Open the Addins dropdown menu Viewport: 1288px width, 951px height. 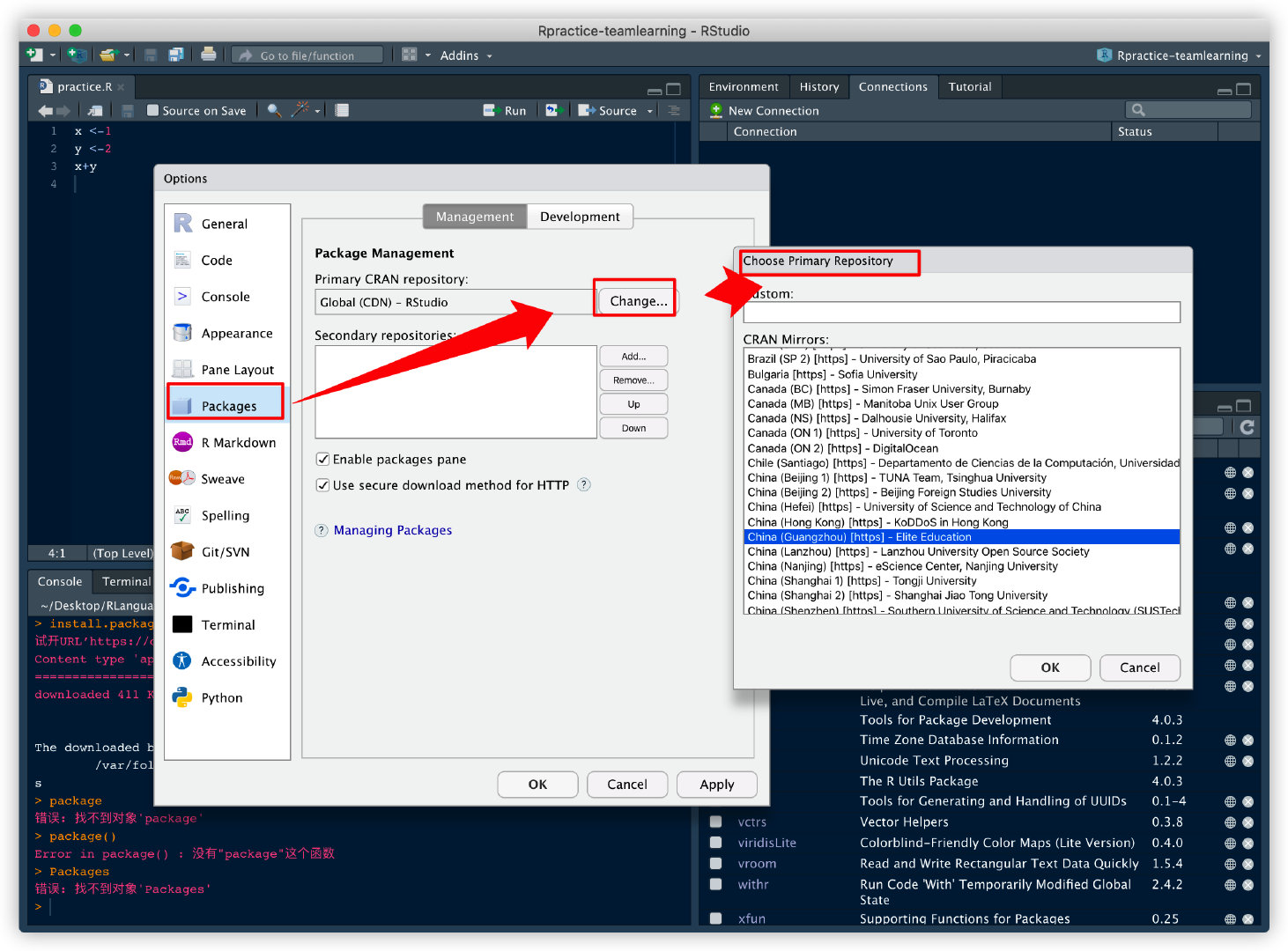(466, 55)
